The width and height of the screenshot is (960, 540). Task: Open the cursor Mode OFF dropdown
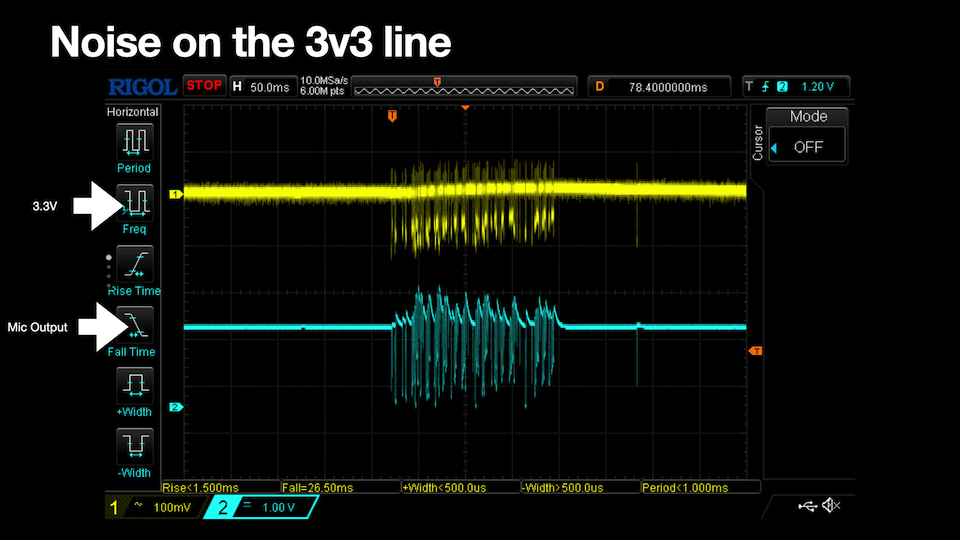click(808, 146)
